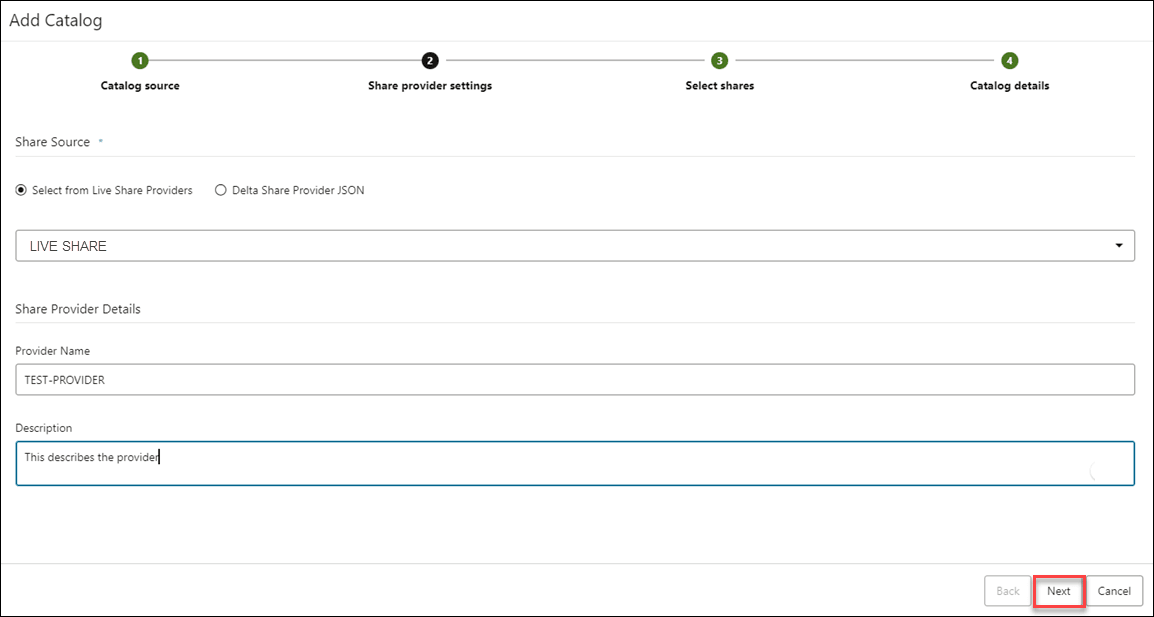Click the step 2 filled circle indicator
Image resolution: width=1154 pixels, height=617 pixels.
click(429, 60)
